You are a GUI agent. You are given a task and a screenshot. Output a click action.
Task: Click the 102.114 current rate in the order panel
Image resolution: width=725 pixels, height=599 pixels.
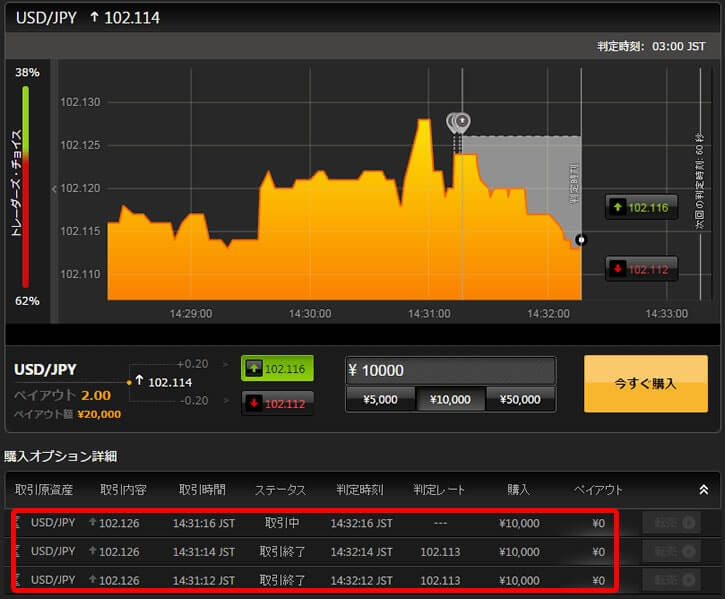coord(170,383)
